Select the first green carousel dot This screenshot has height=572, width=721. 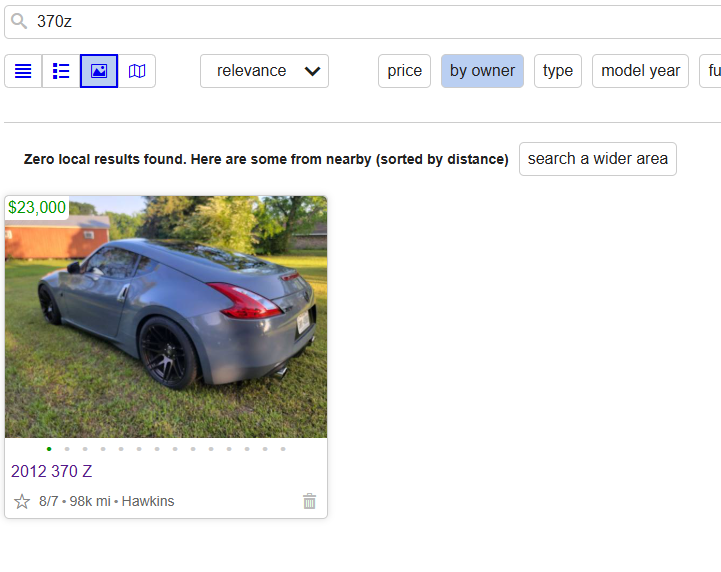coord(49,449)
